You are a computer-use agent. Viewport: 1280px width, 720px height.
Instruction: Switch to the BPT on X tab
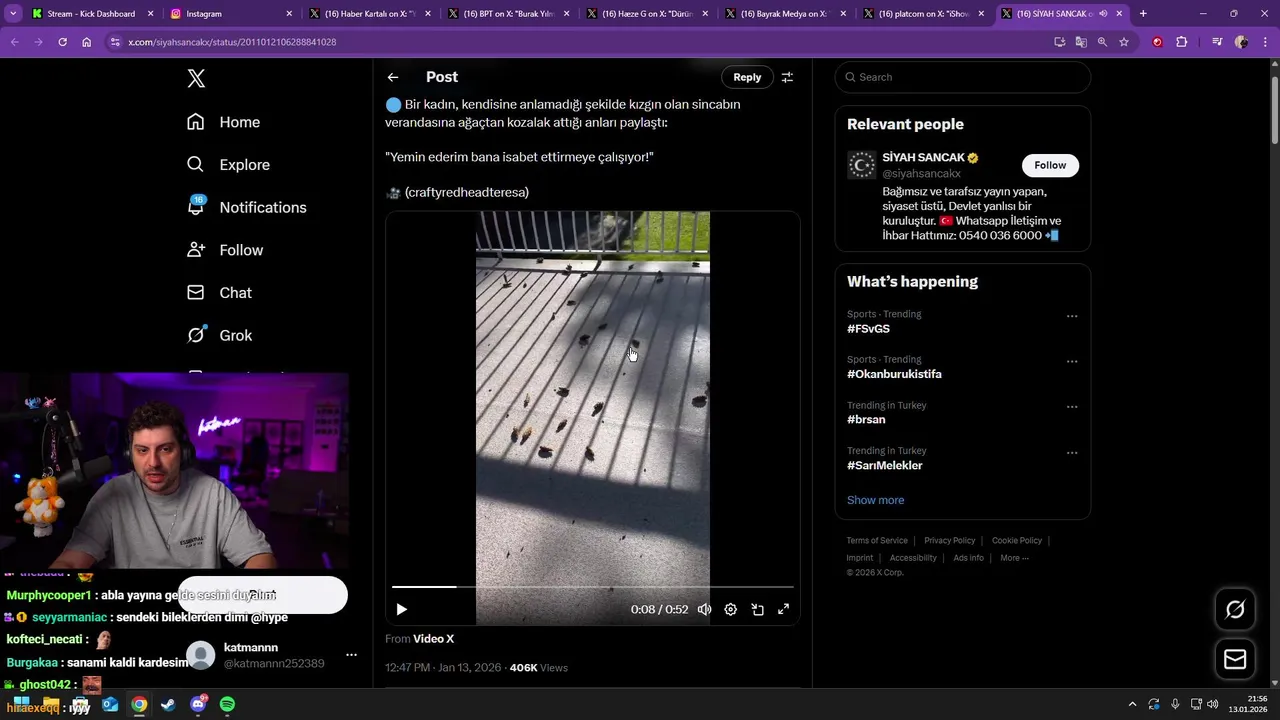click(508, 14)
